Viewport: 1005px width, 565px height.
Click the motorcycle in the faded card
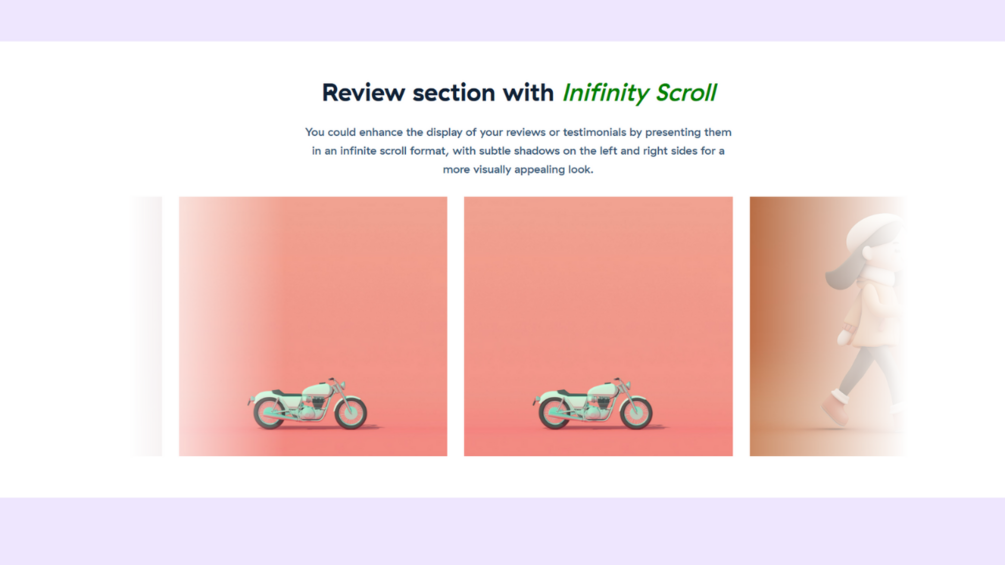click(308, 404)
